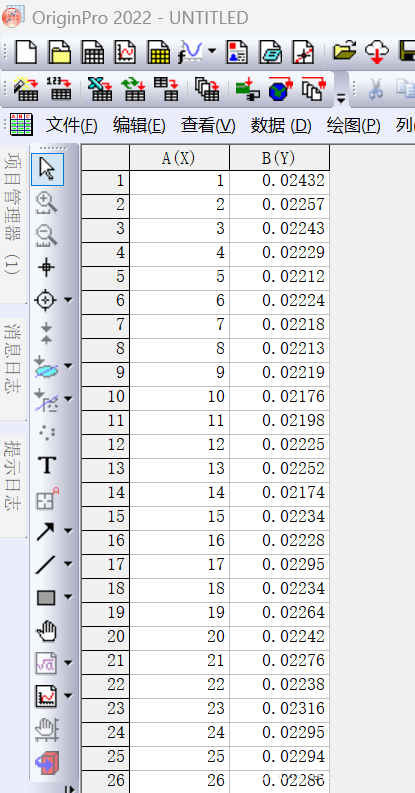Create a new graph window

click(x=125, y=52)
